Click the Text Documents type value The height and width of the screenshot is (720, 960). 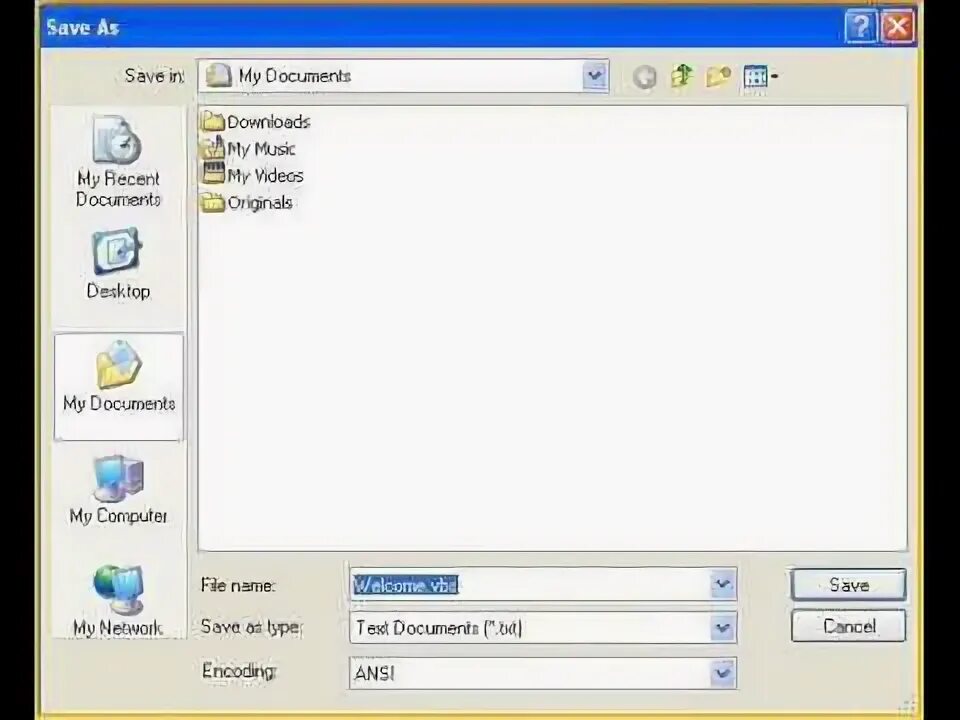[x=438, y=628]
